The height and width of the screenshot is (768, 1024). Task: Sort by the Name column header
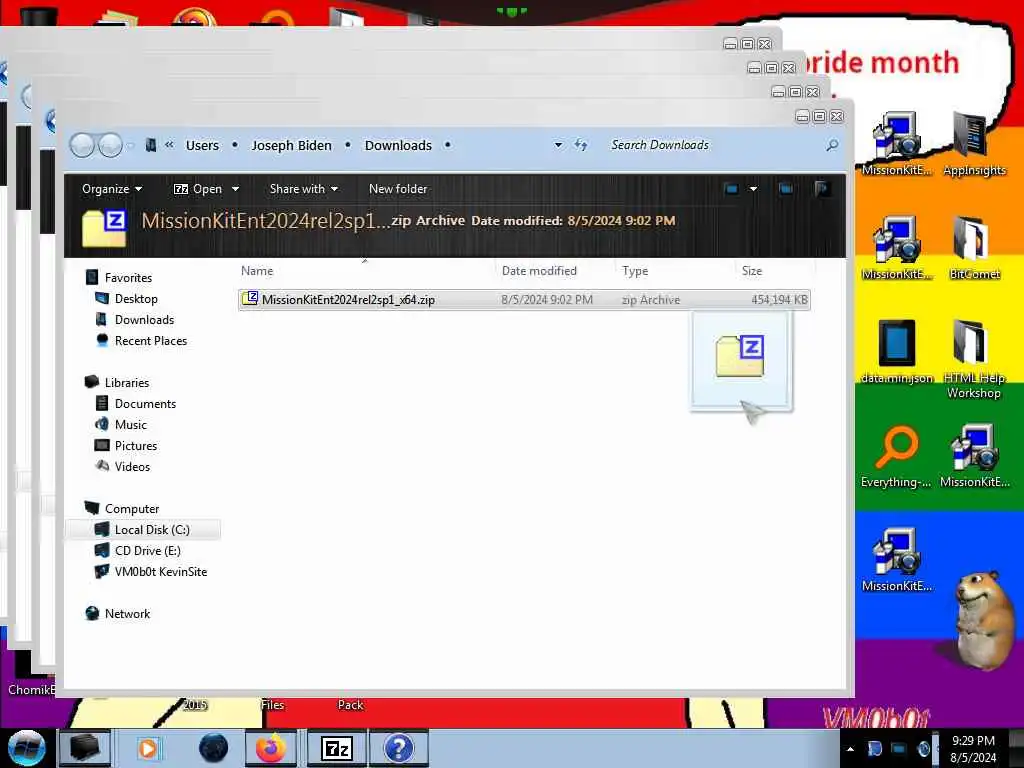(257, 270)
